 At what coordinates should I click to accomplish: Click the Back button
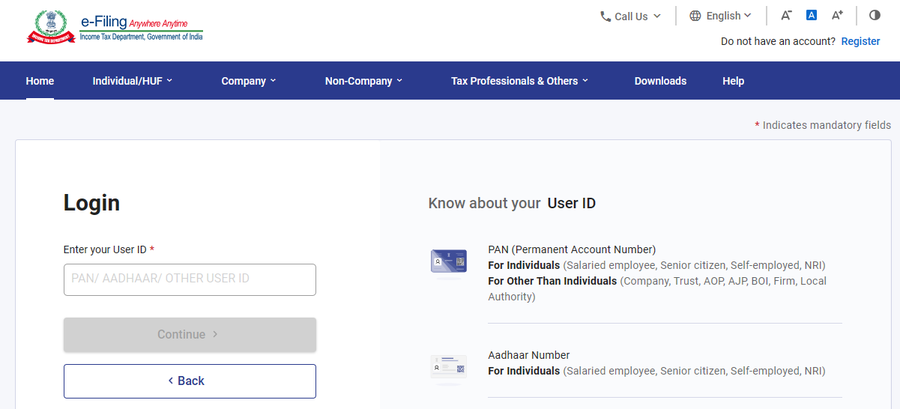(x=189, y=381)
